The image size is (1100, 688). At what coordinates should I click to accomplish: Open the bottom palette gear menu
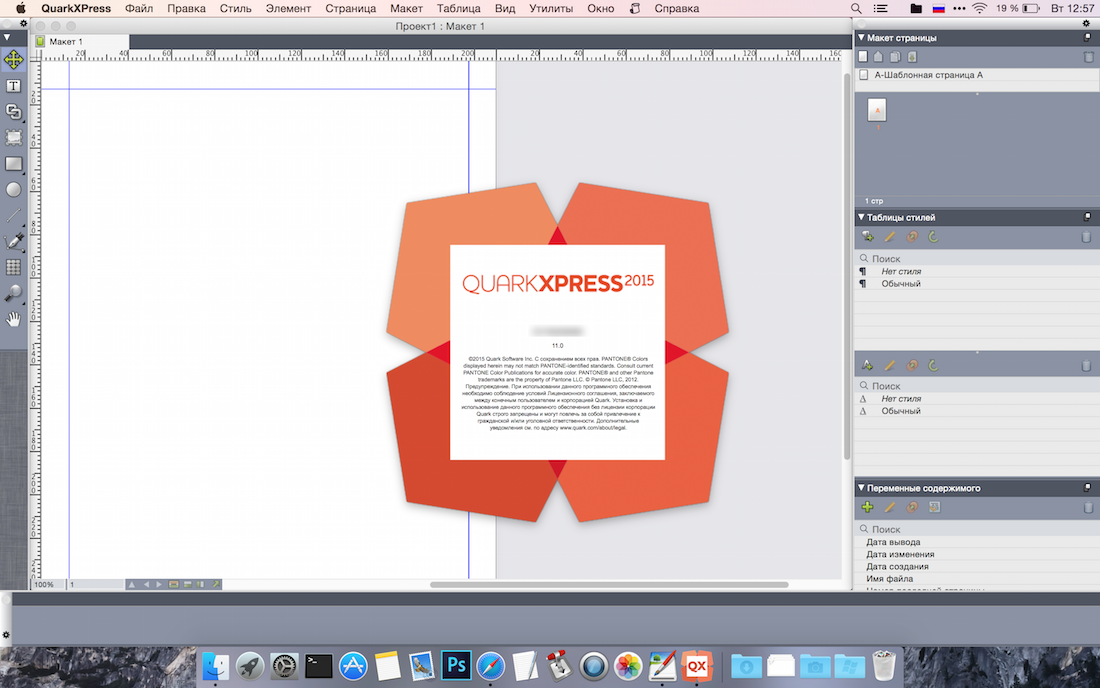pos(6,635)
